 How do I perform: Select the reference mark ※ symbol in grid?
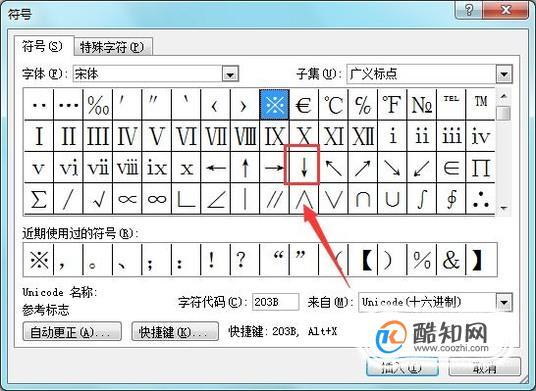tap(274, 105)
